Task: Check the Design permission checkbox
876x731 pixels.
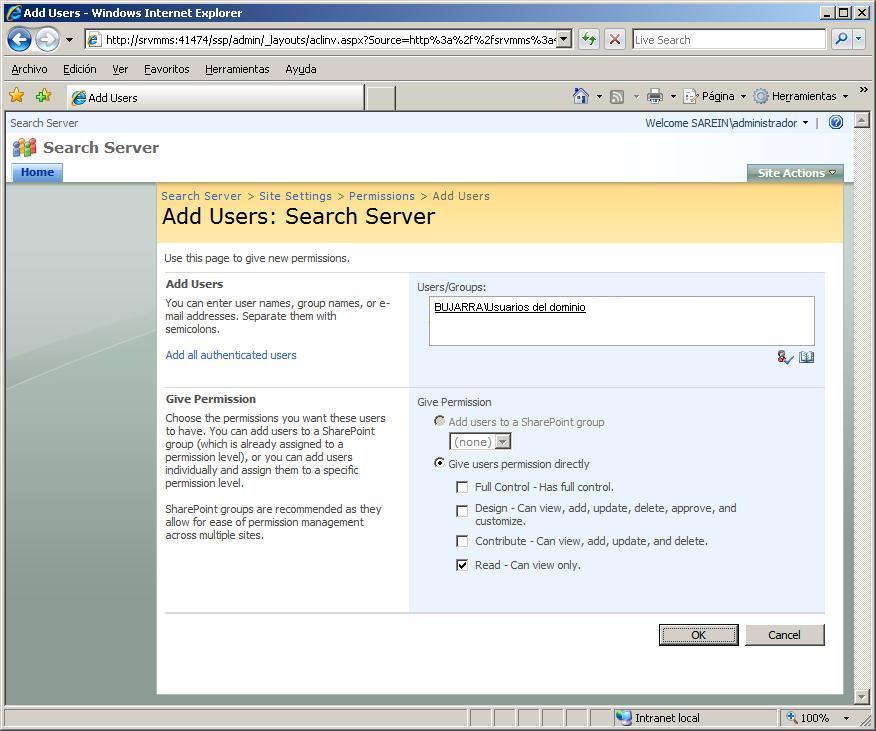Action: pyautogui.click(x=462, y=511)
